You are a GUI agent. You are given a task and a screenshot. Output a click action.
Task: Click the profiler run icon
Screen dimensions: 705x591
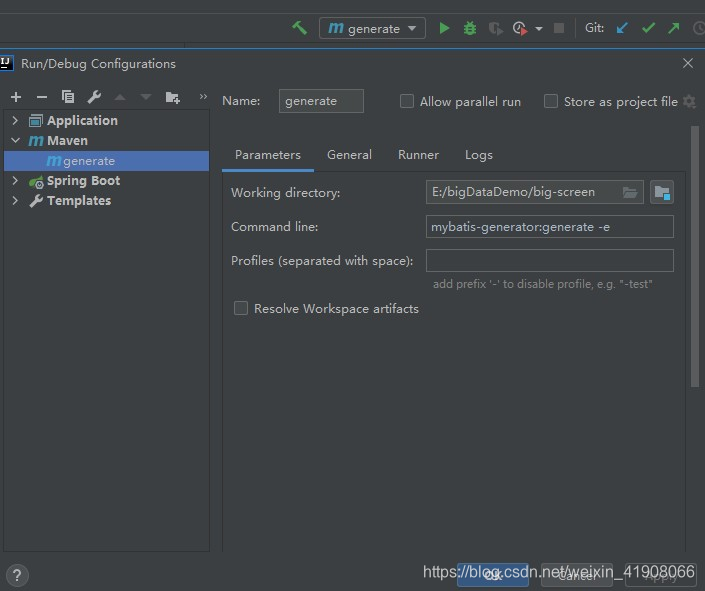(x=520, y=28)
